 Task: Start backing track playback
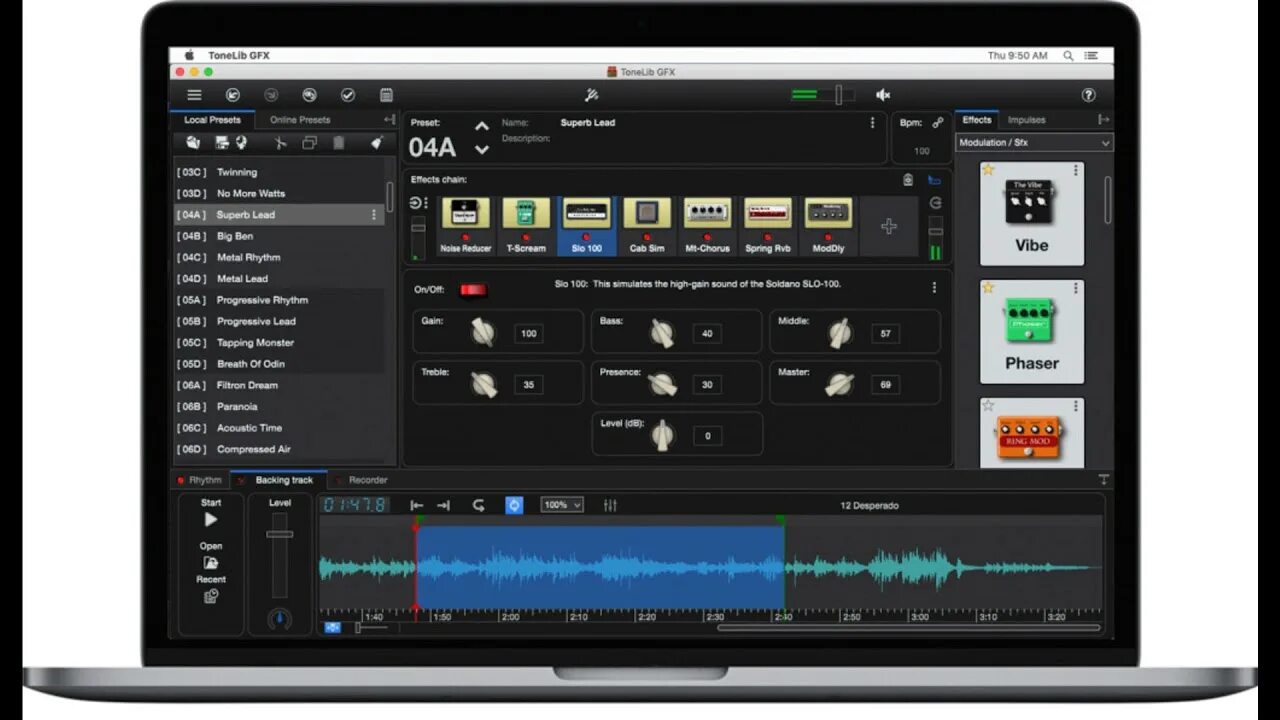211,520
